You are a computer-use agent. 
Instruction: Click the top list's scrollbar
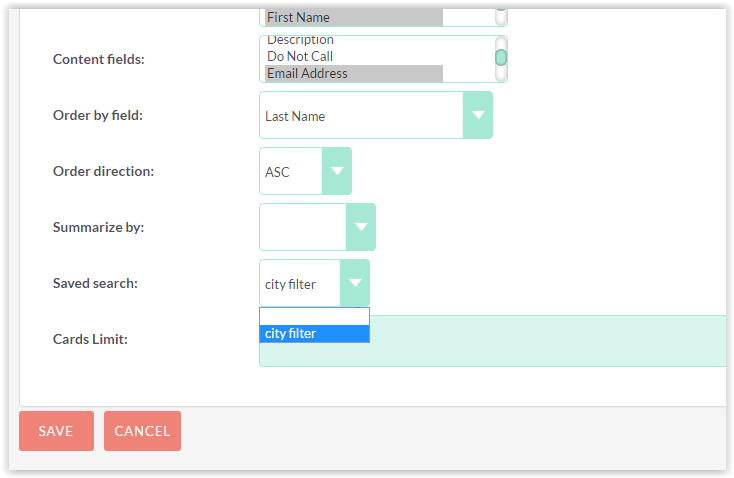click(x=501, y=17)
